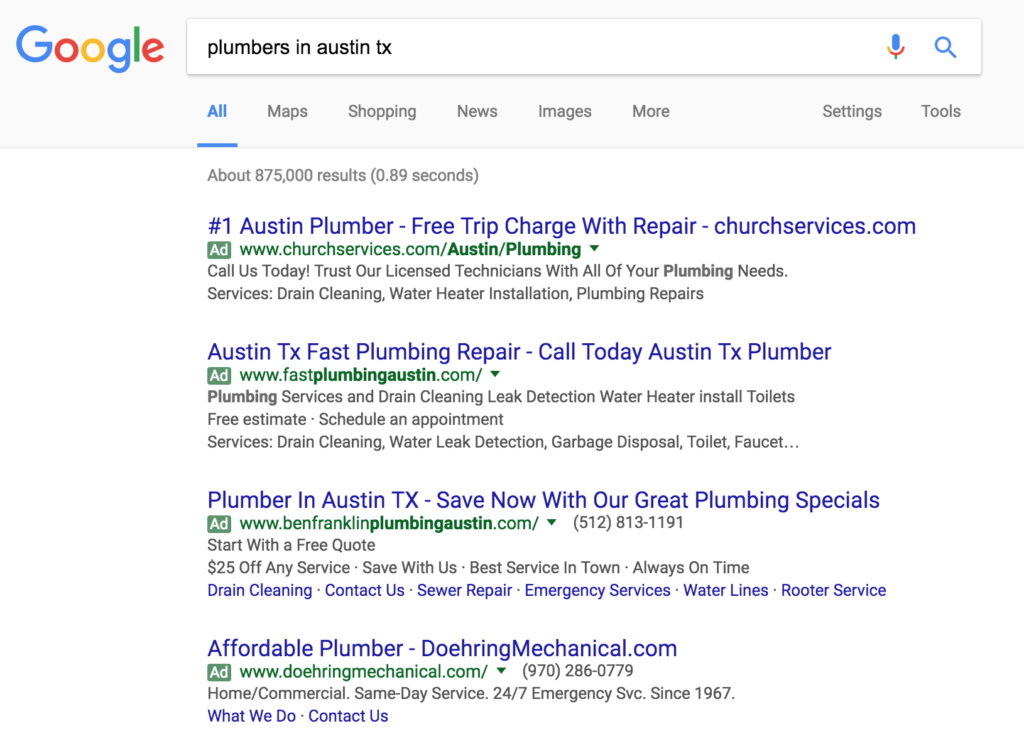Open the What We Do sitelink
The height and width of the screenshot is (748, 1024).
coord(251,717)
